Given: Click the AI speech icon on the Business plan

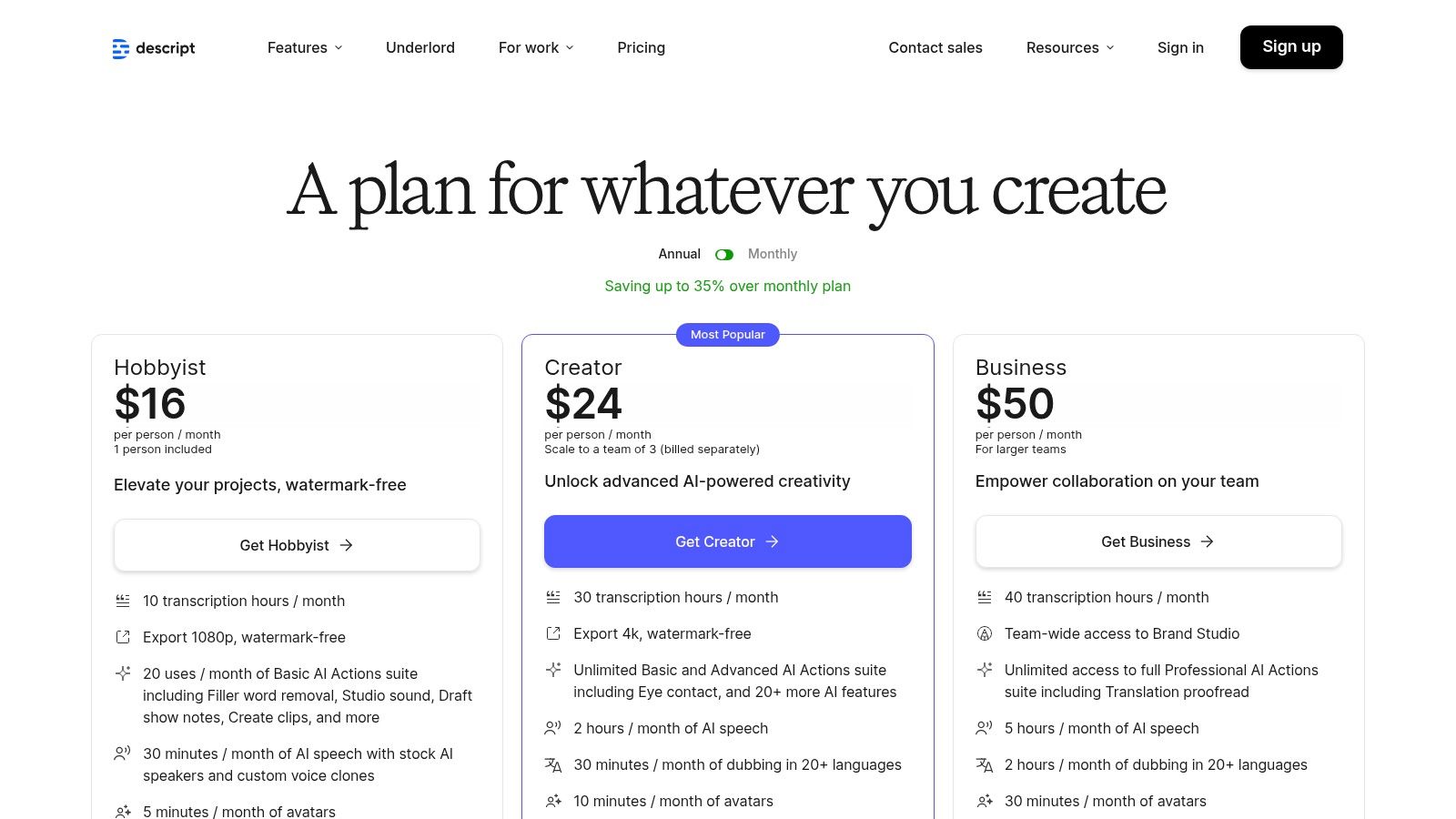Looking at the screenshot, I should click(x=983, y=727).
